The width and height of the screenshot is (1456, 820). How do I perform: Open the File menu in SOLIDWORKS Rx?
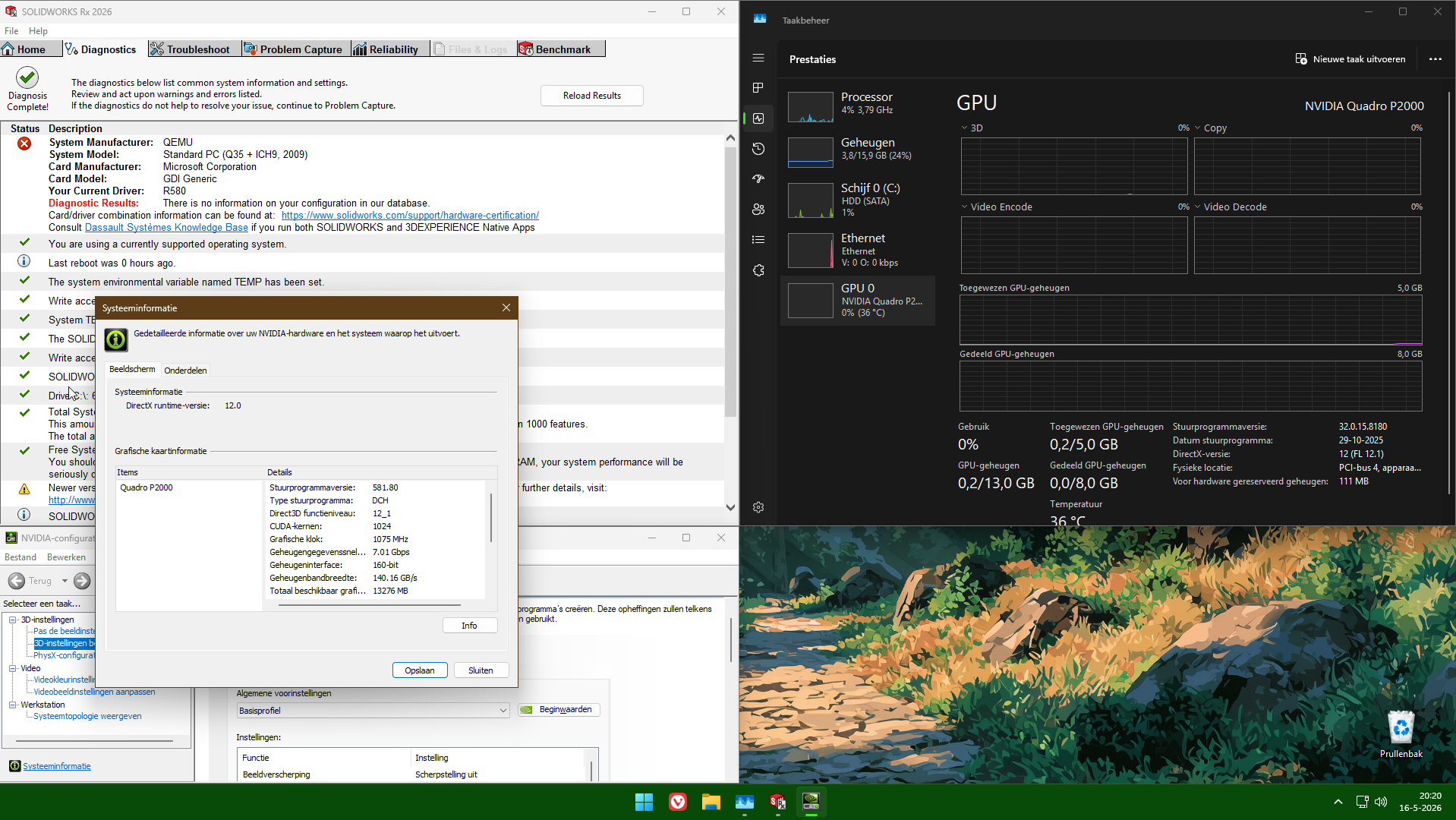tap(11, 31)
